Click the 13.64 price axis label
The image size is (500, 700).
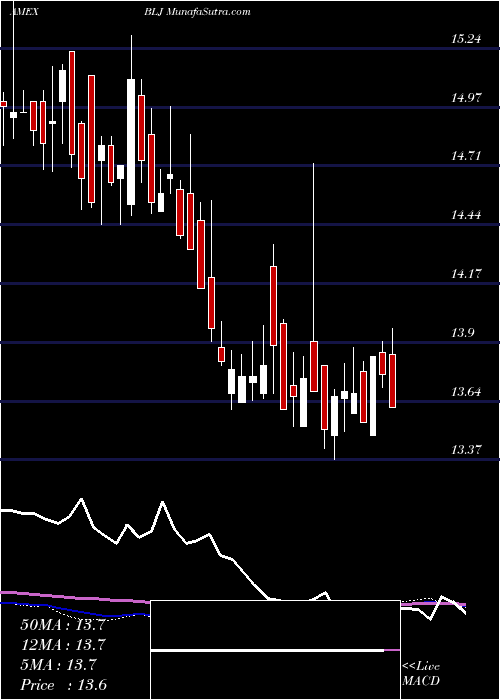[467, 392]
